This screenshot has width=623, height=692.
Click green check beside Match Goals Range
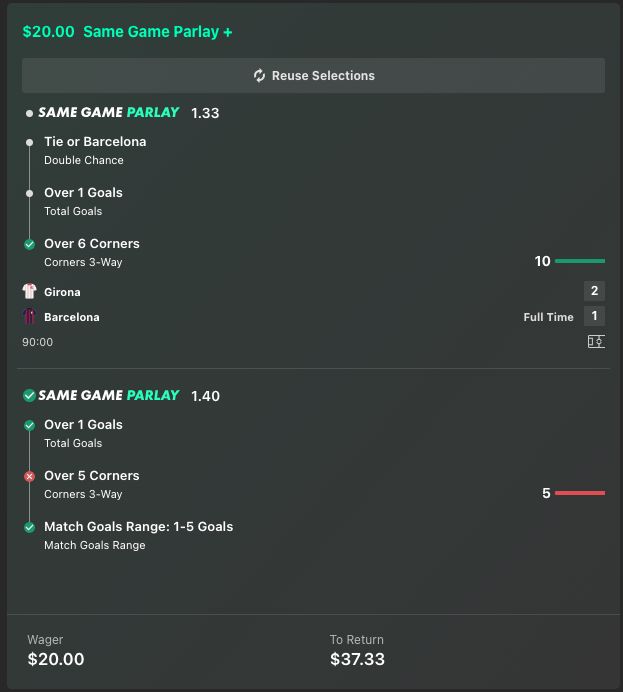(29, 527)
